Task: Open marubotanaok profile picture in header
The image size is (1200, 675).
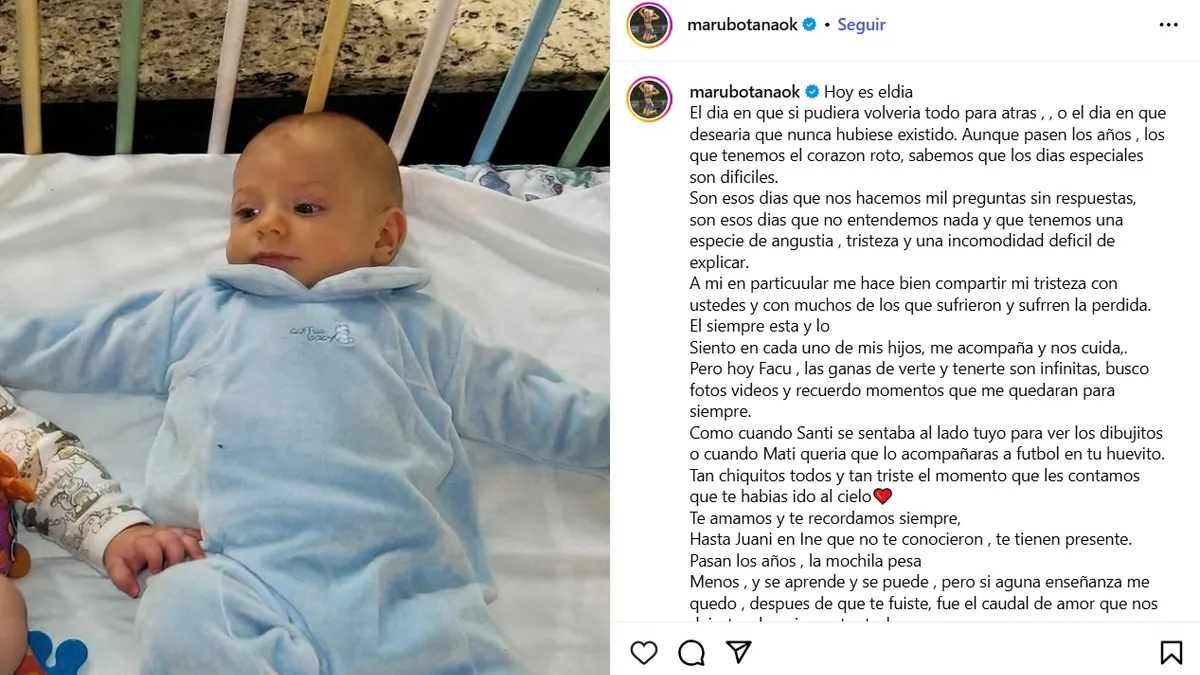Action: click(649, 25)
